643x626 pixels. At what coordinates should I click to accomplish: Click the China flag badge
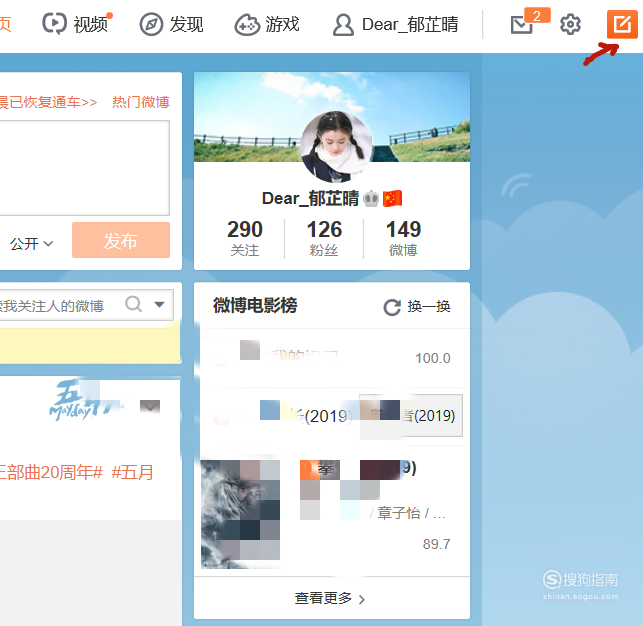click(x=392, y=199)
